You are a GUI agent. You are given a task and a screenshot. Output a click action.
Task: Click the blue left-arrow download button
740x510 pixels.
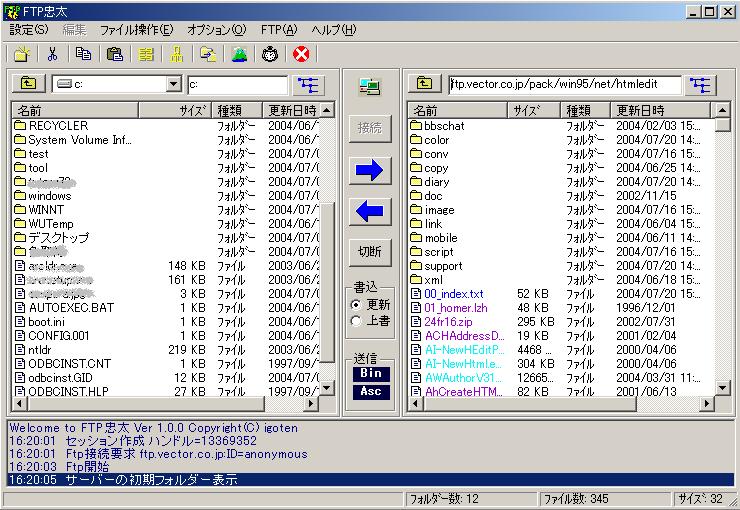(x=370, y=211)
